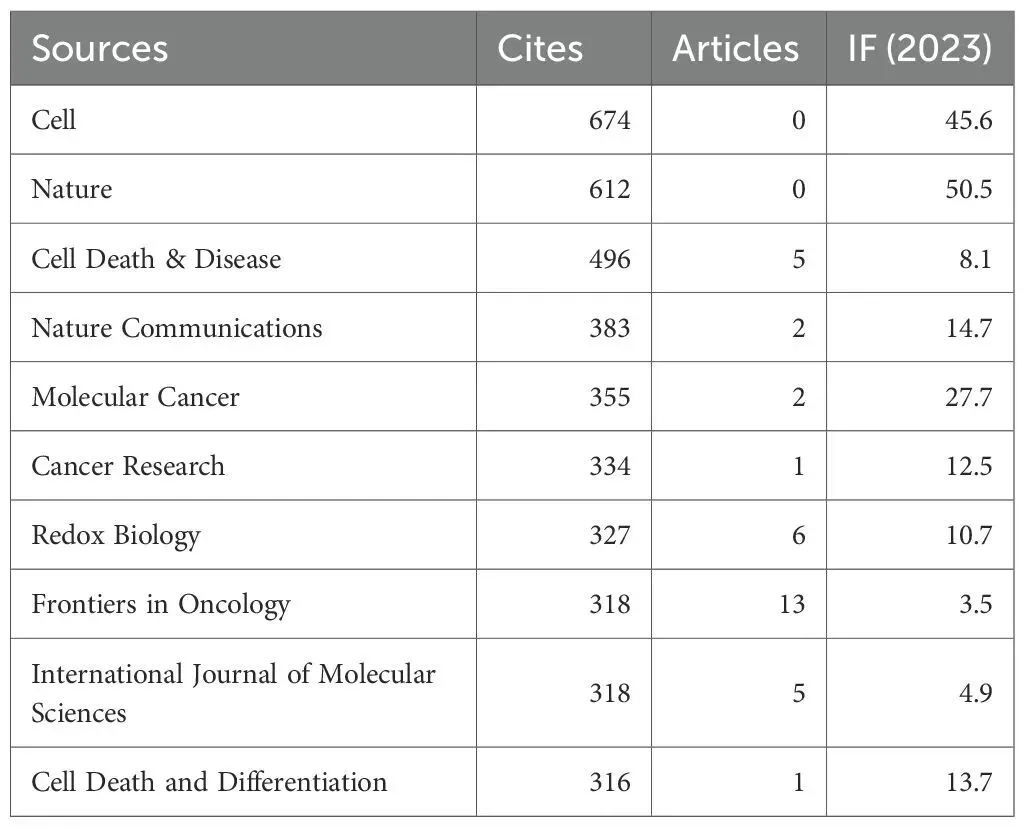1025x827 pixels.
Task: Click Cell Death and Differentiation entry
Action: click(x=209, y=781)
